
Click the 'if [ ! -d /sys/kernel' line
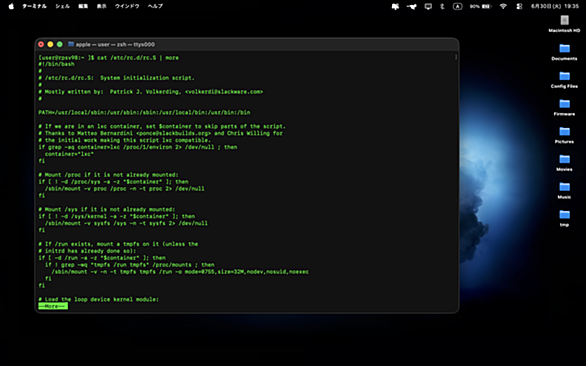117,216
